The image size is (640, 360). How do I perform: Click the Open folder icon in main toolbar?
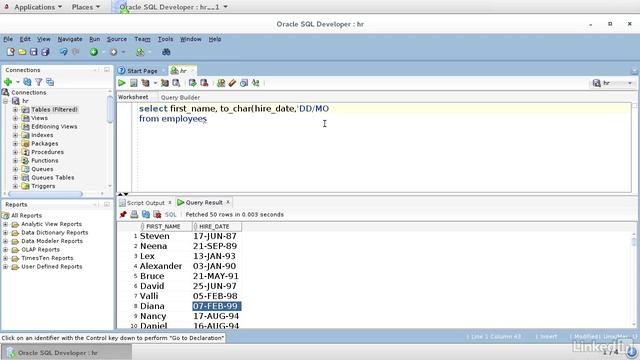coord(22,52)
